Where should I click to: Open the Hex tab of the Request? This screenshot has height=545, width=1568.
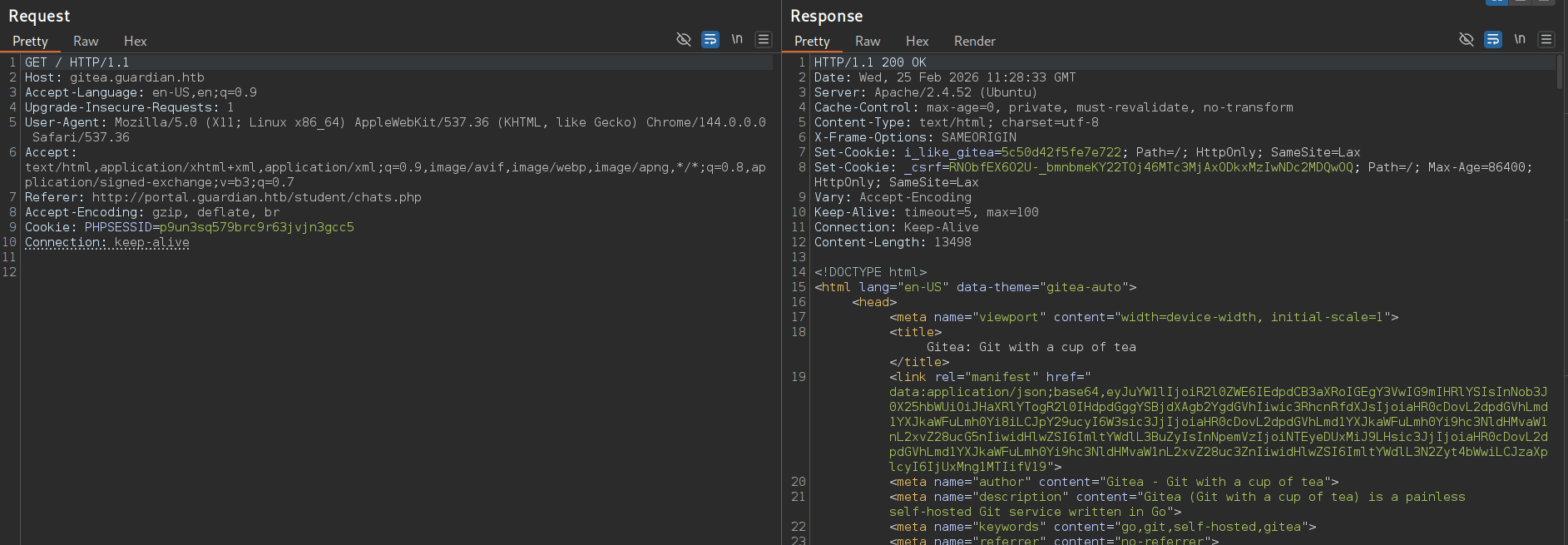[135, 41]
